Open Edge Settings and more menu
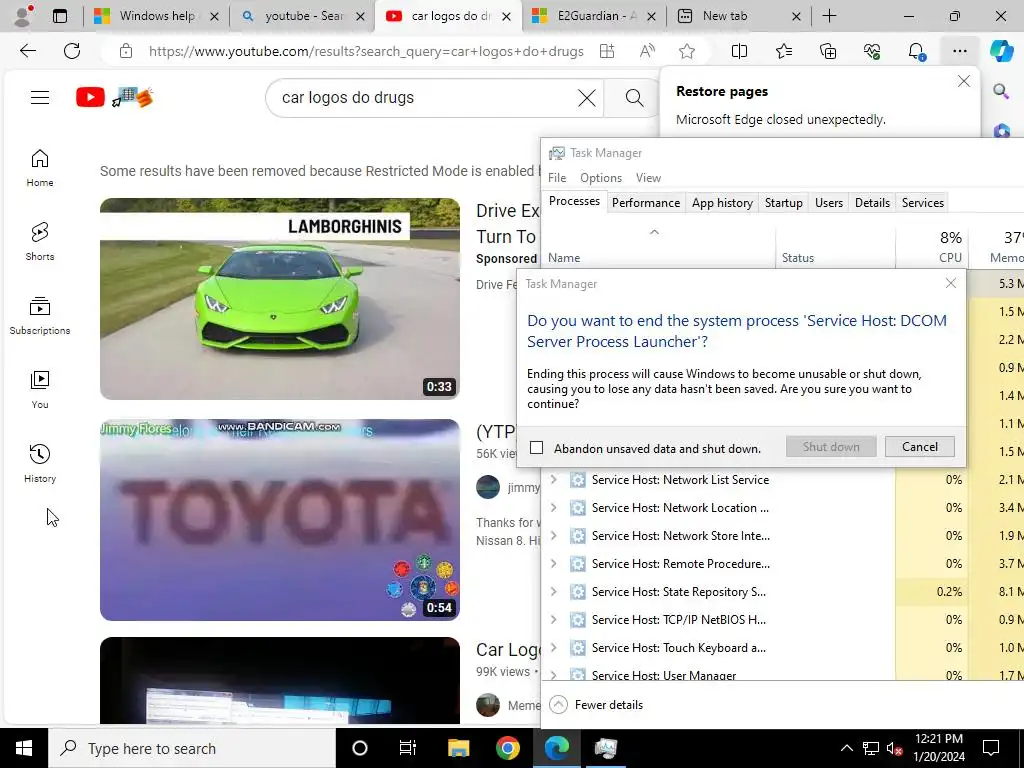 pos(959,51)
